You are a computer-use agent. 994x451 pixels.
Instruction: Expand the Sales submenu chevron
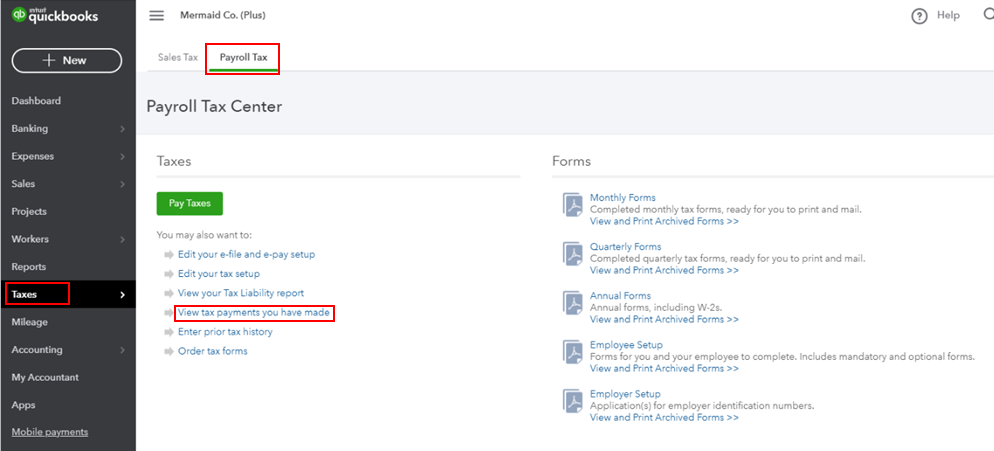pos(122,184)
